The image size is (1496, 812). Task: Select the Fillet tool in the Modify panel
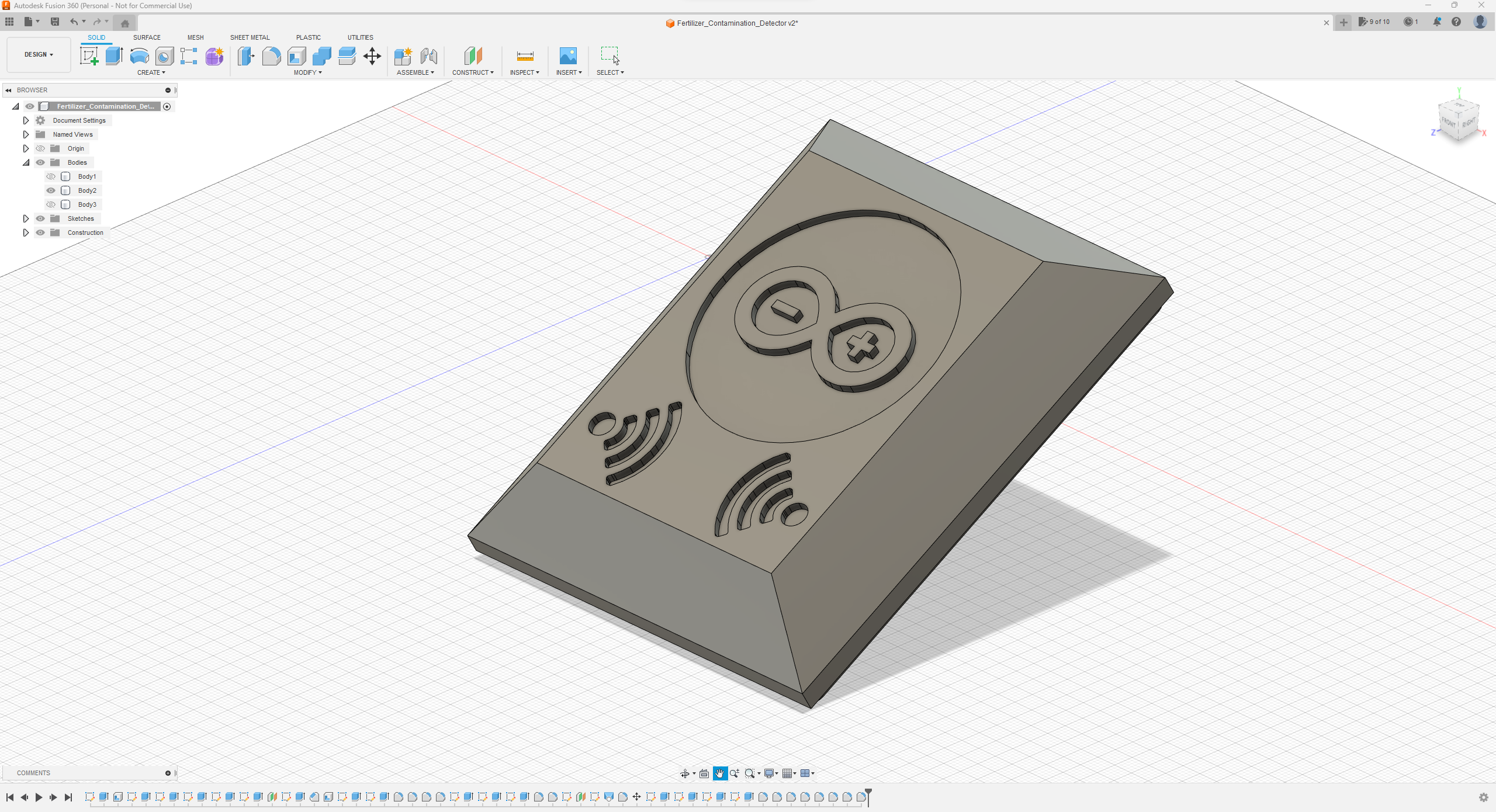(x=271, y=56)
